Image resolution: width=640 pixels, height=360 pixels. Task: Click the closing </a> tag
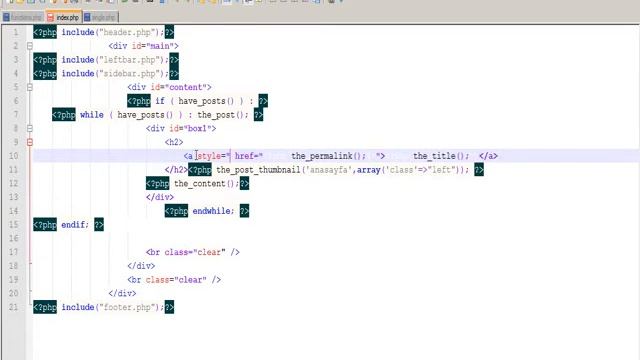tap(488, 156)
